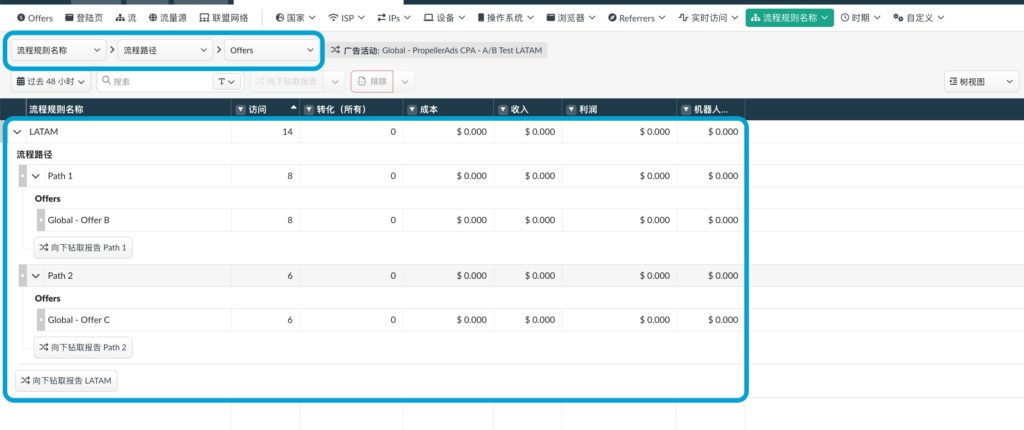Click the grey handle beside Global - Offer C
This screenshot has width=1024, height=430.
[41, 320]
